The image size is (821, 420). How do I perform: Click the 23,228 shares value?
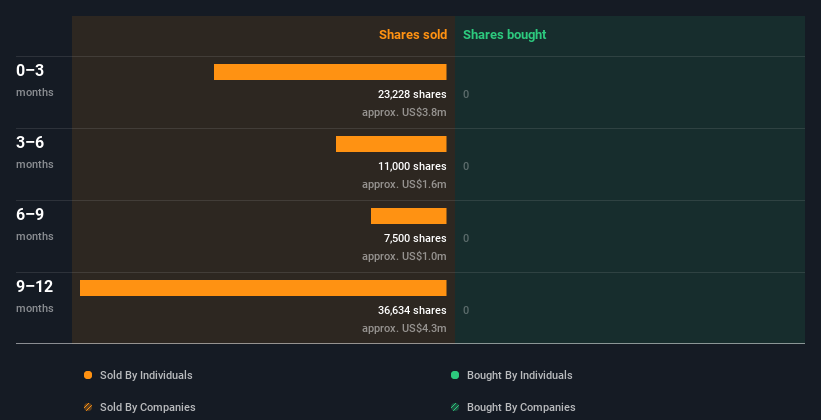pyautogui.click(x=412, y=94)
